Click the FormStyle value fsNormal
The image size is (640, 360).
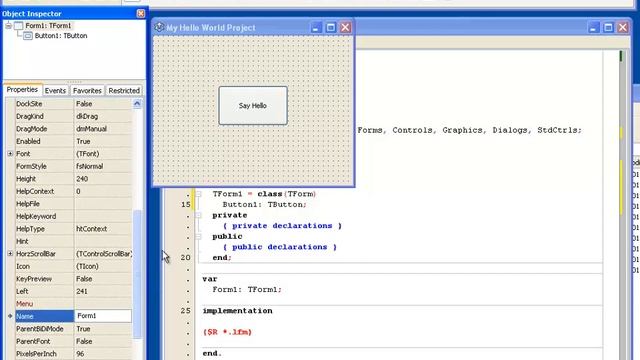(x=90, y=167)
